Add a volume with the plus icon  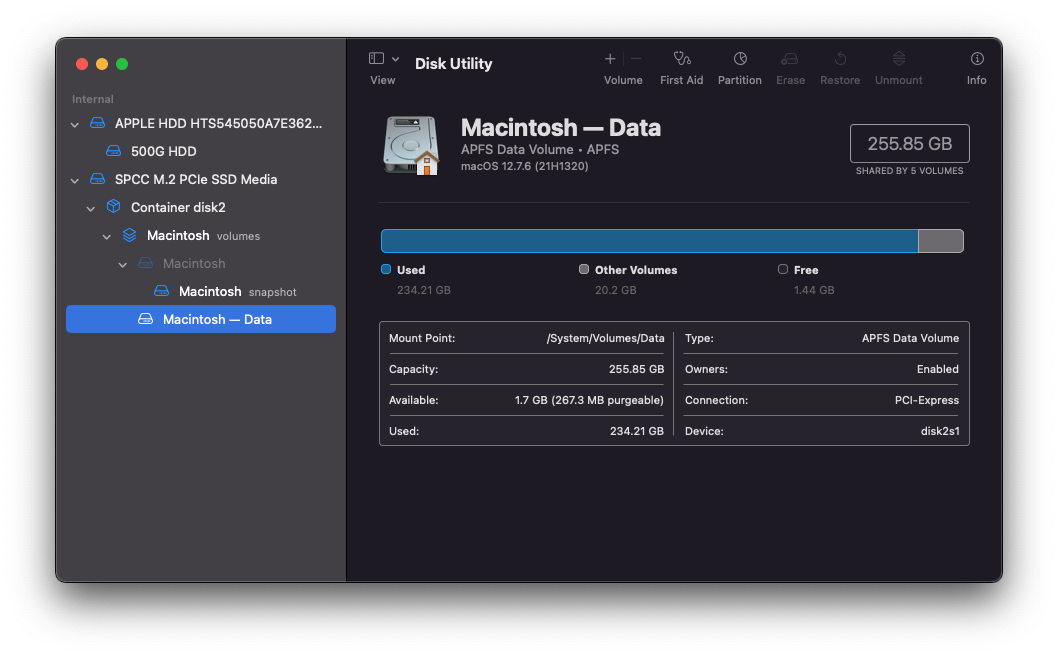[610, 59]
